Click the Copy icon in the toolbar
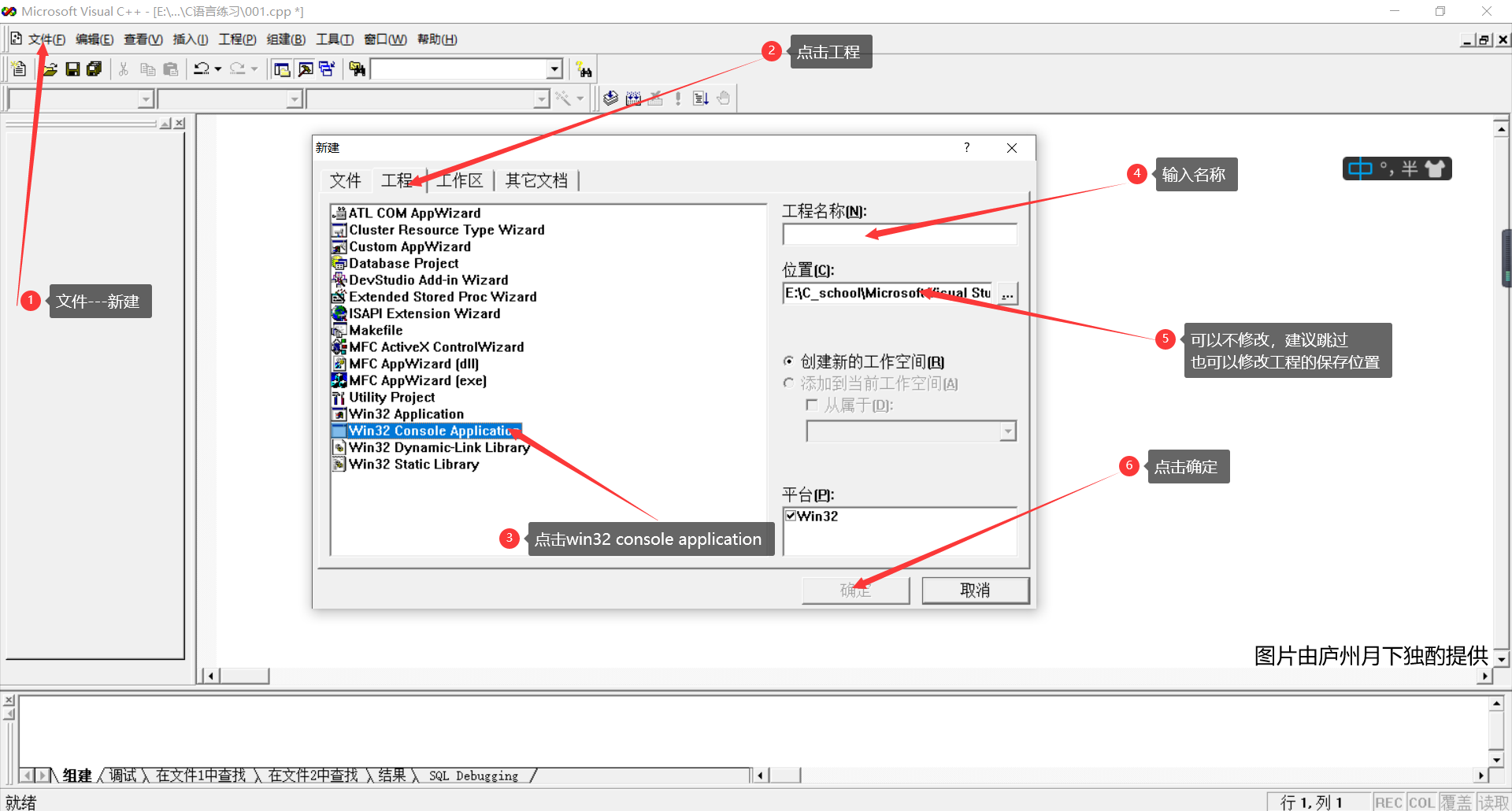Viewport: 1512px width, 811px height. tap(147, 69)
